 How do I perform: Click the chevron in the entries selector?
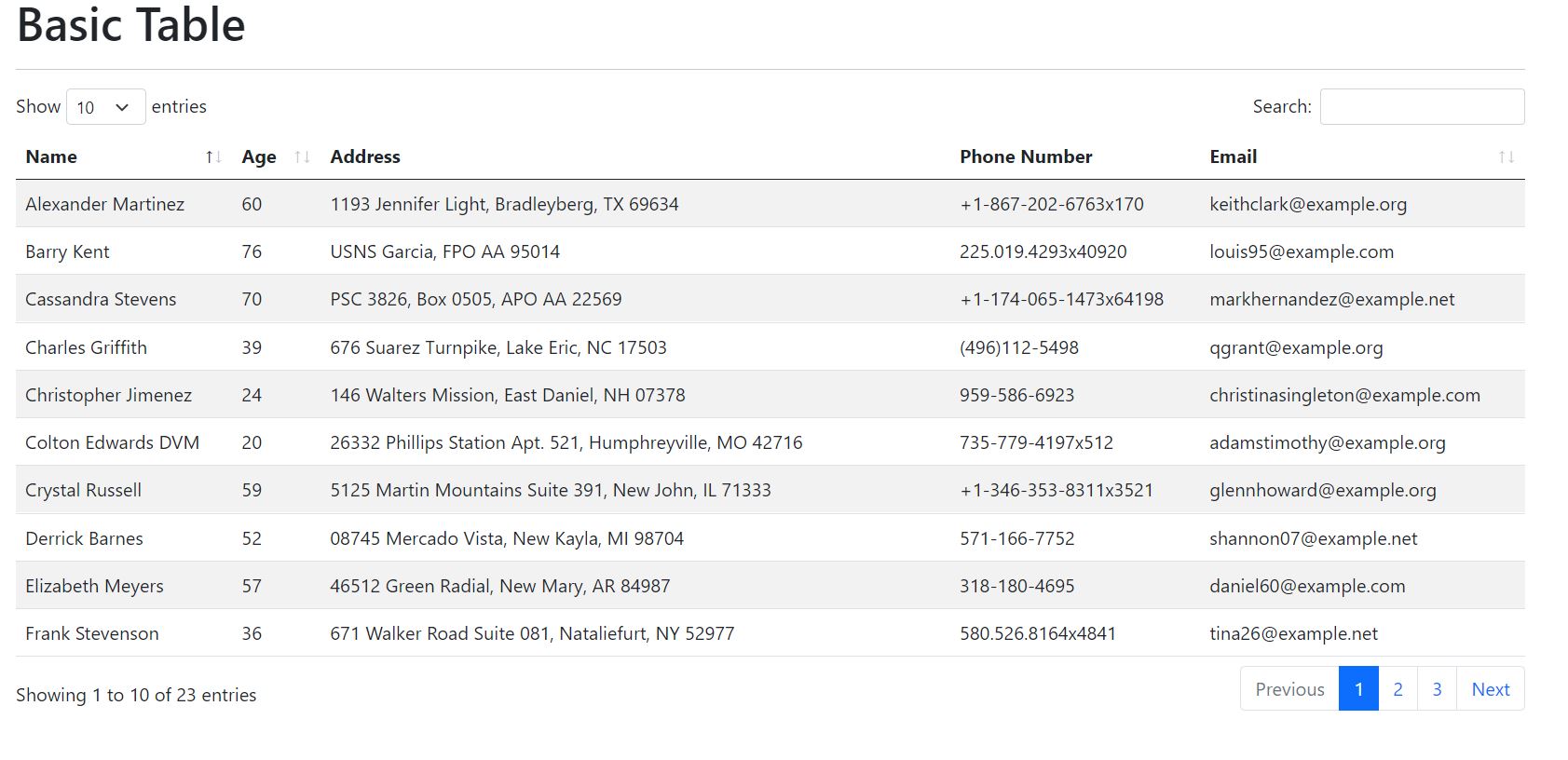tap(122, 107)
